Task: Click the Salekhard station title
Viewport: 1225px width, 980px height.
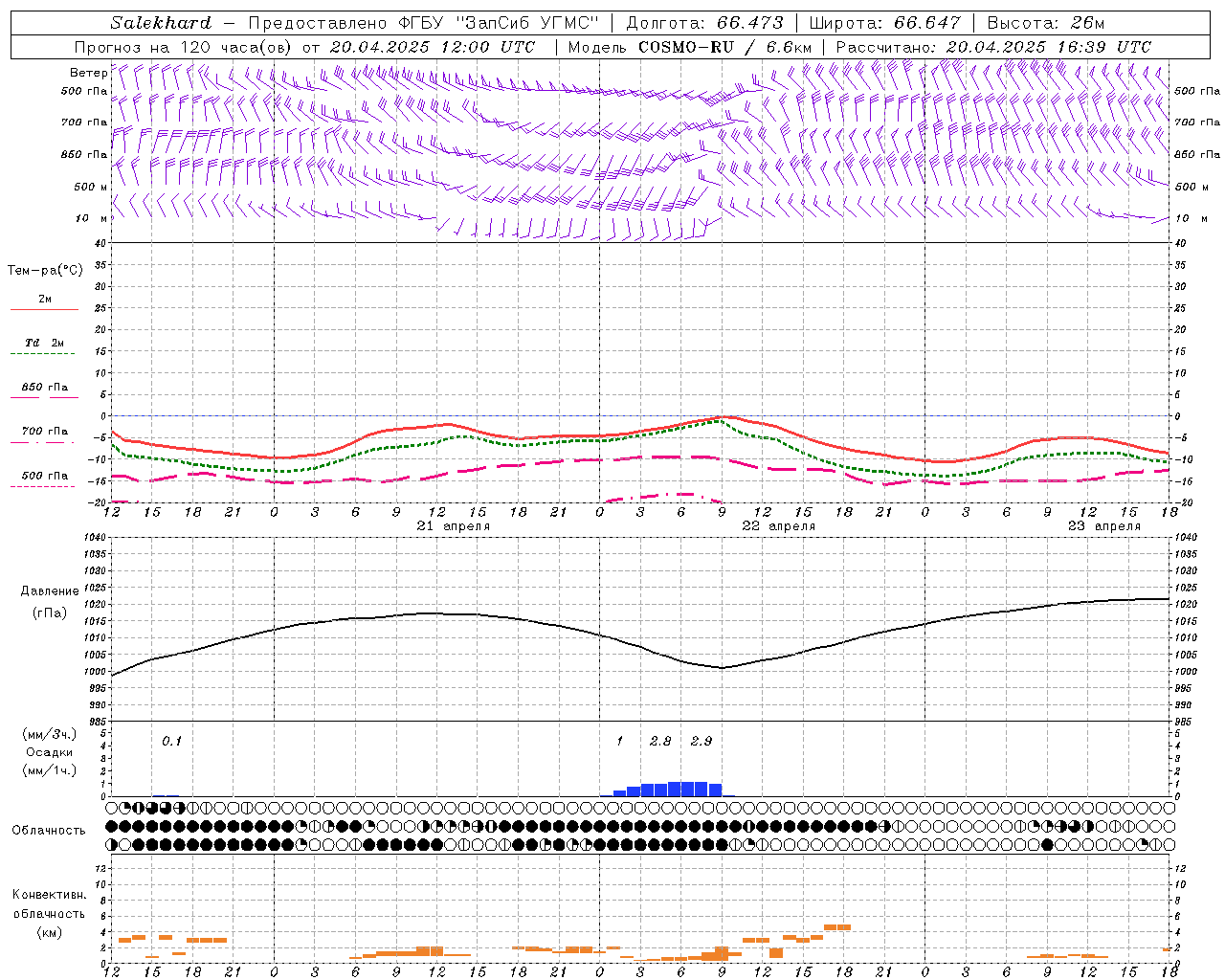Action: (x=161, y=23)
